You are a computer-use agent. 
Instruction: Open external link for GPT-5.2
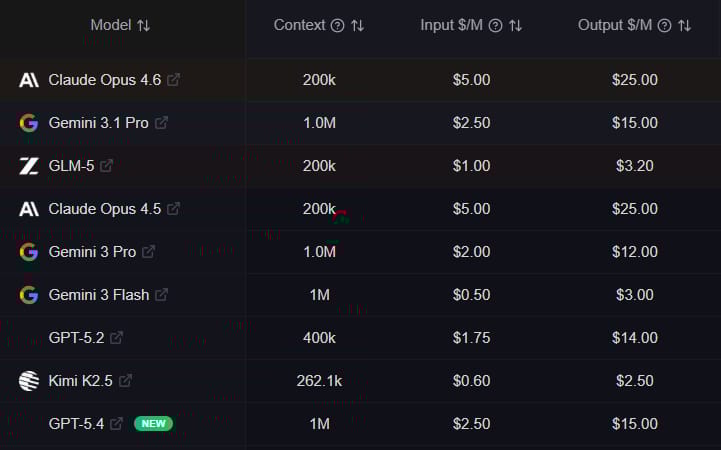click(116, 337)
